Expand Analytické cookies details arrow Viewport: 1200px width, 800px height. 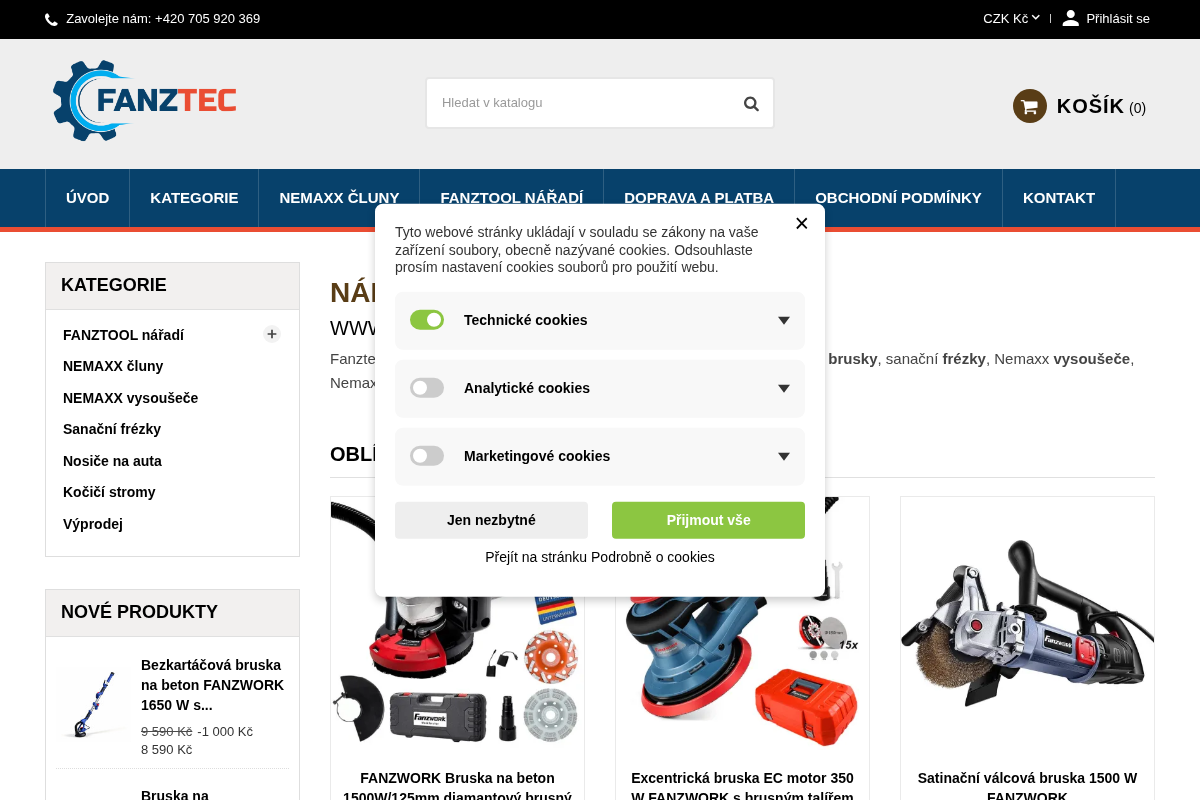pos(784,388)
